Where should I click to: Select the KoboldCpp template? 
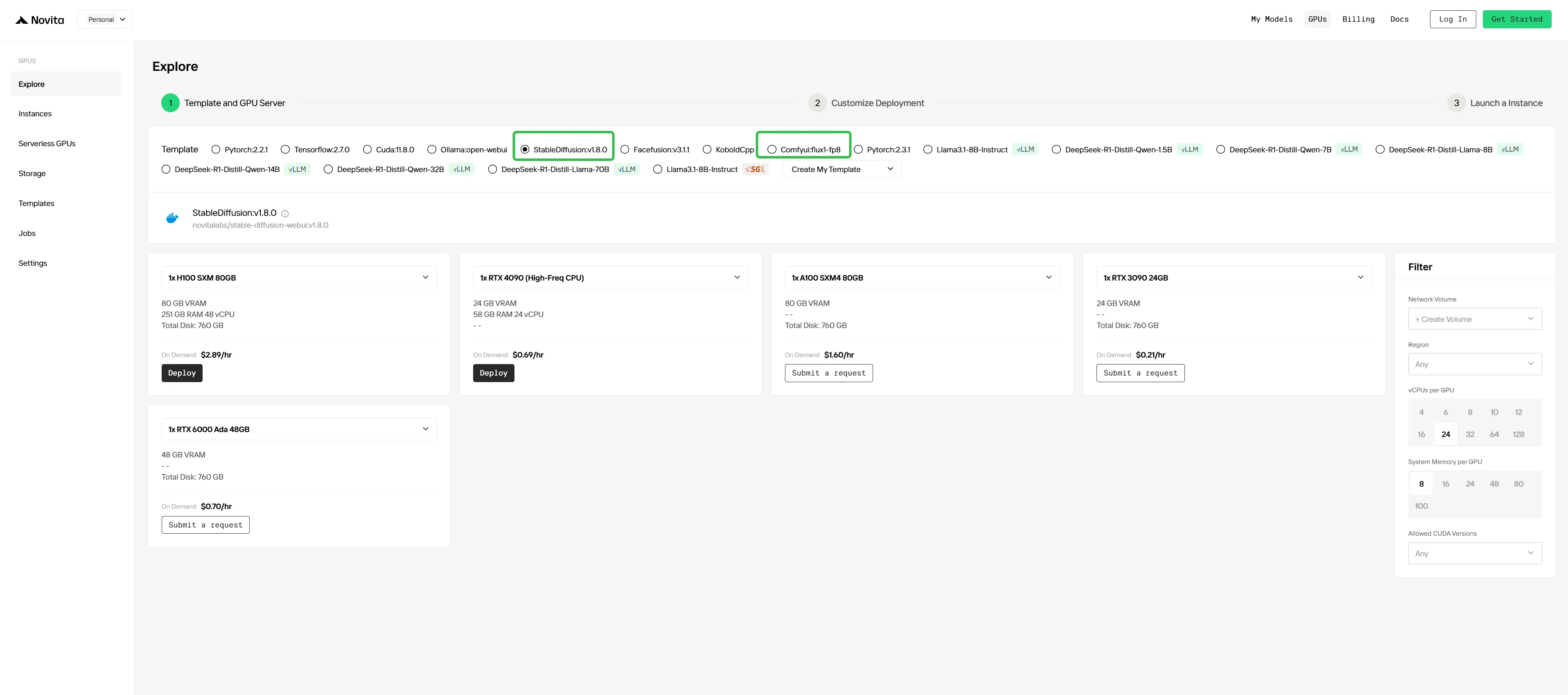point(707,150)
